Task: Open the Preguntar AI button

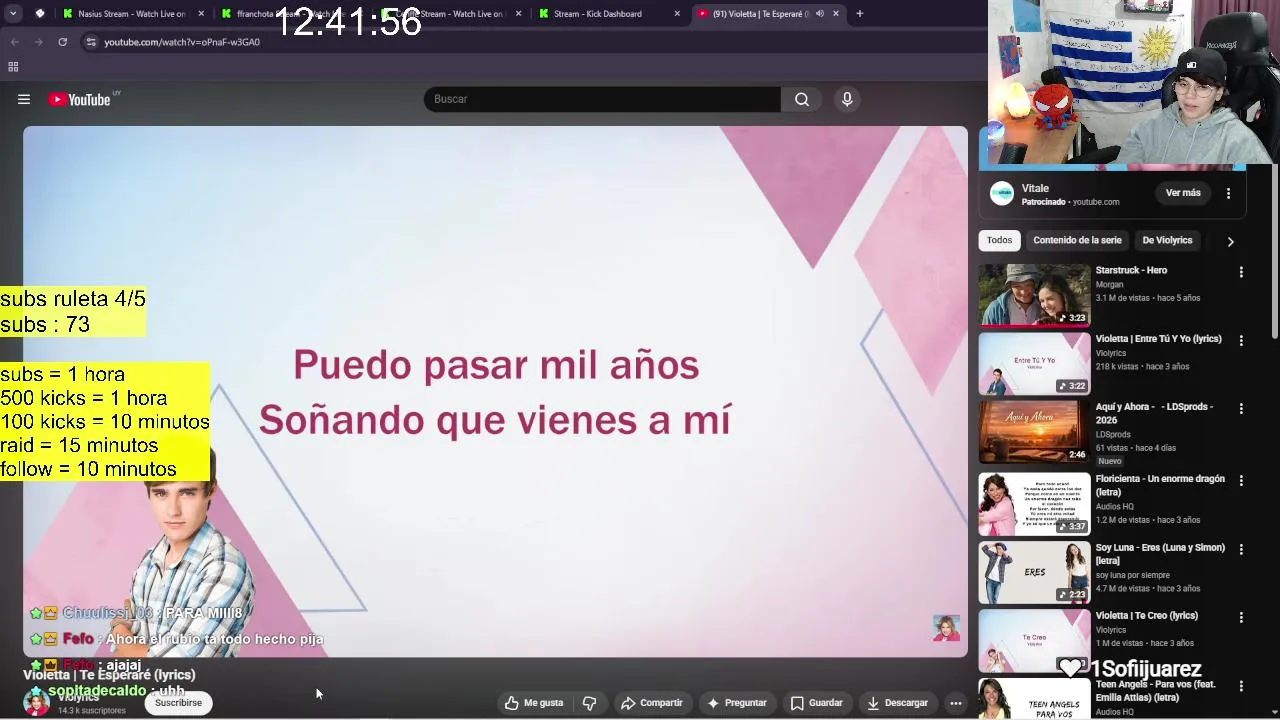Action: tap(736, 703)
